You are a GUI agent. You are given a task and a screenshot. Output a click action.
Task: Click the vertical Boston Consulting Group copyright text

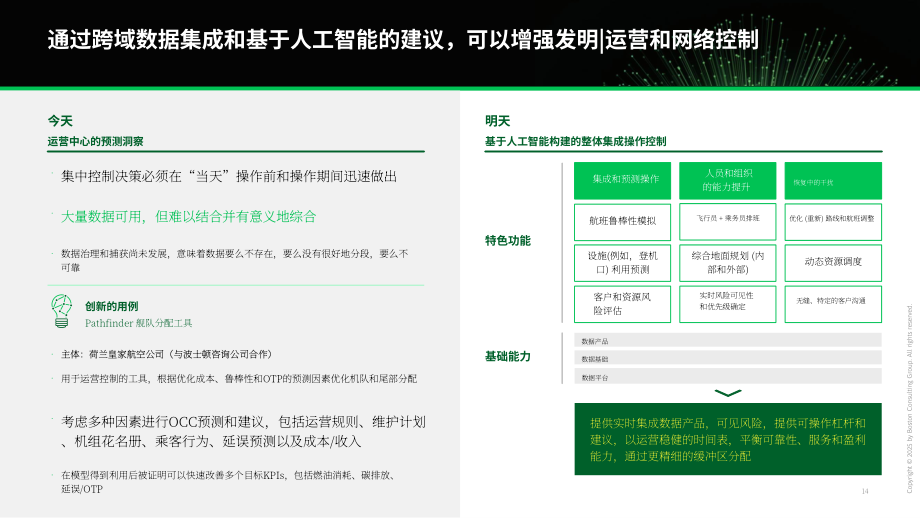click(909, 399)
